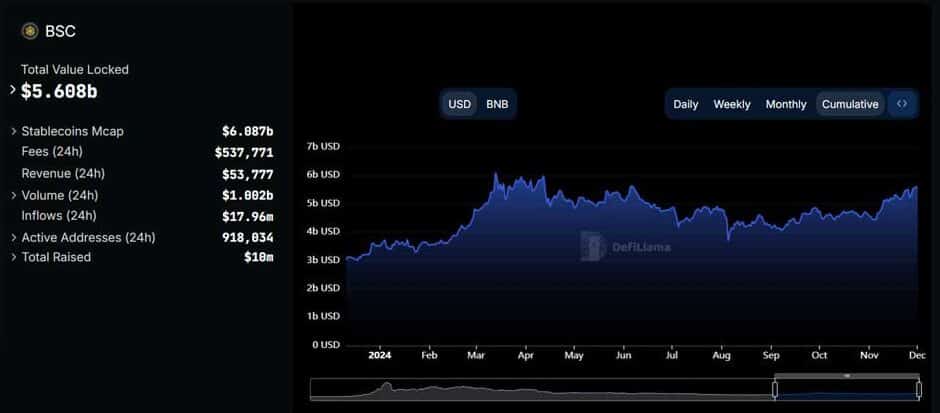Click the left handle of the range slider
940x413 pixels.
[x=775, y=390]
